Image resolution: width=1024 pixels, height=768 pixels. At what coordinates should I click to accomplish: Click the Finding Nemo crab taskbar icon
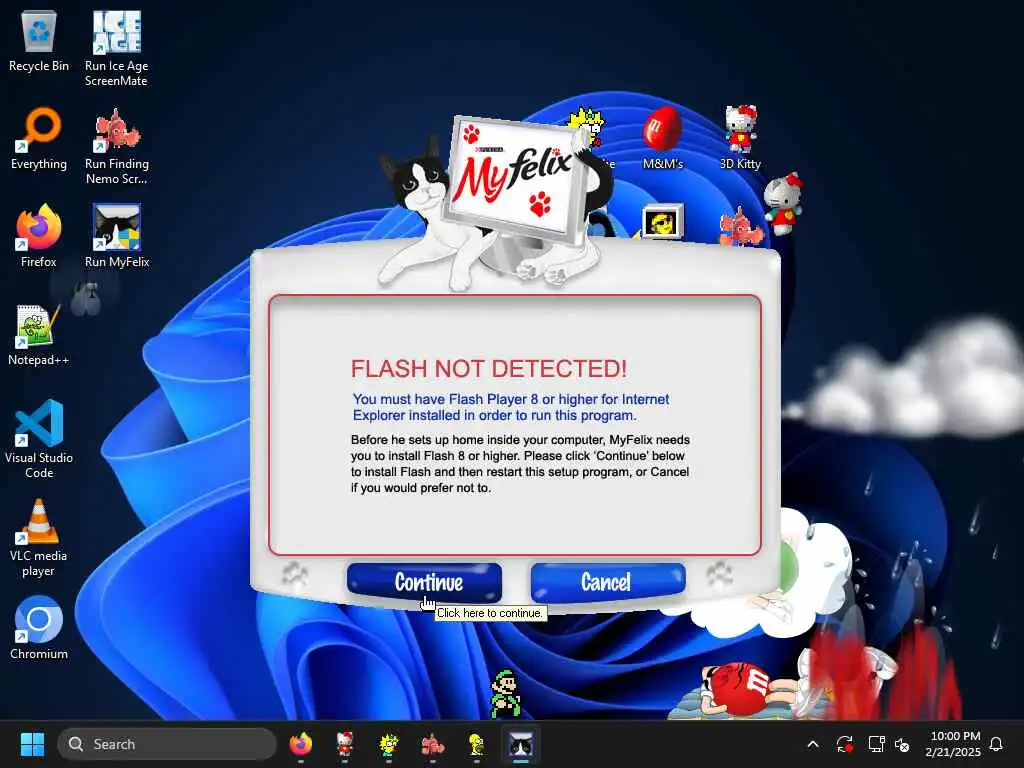click(x=432, y=744)
